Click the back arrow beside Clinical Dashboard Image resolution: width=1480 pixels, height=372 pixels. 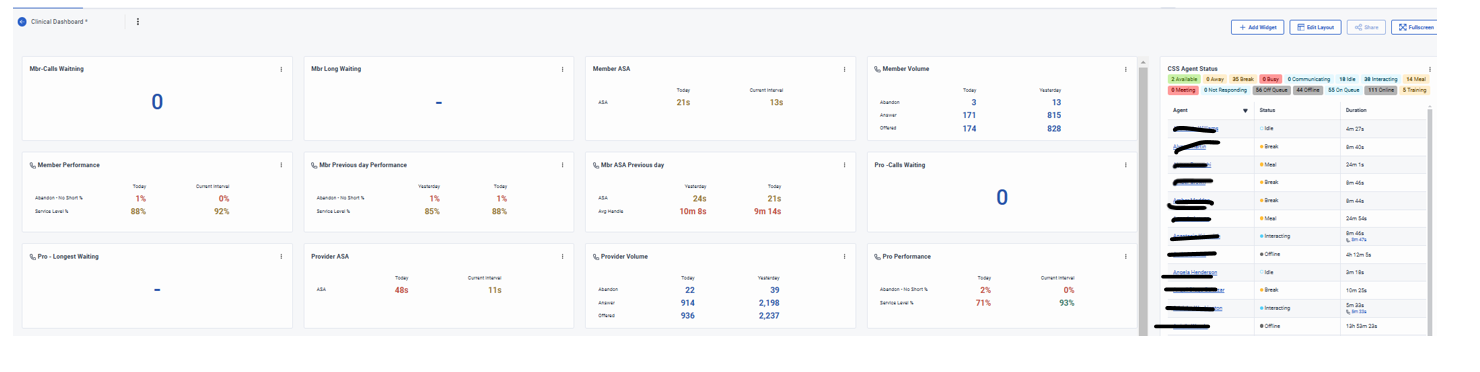(22, 21)
